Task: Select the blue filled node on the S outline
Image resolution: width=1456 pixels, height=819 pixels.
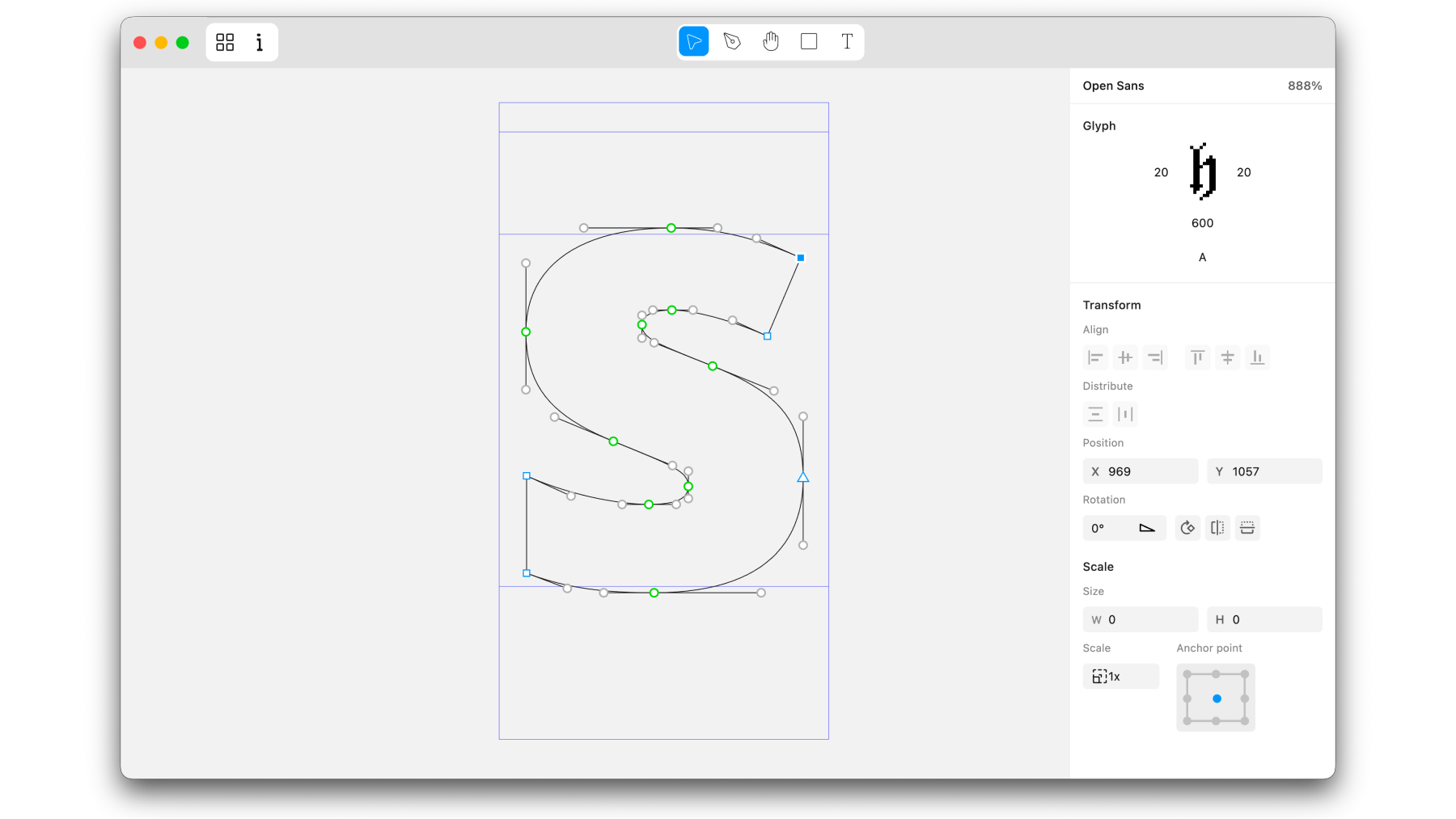Action: 801,258
